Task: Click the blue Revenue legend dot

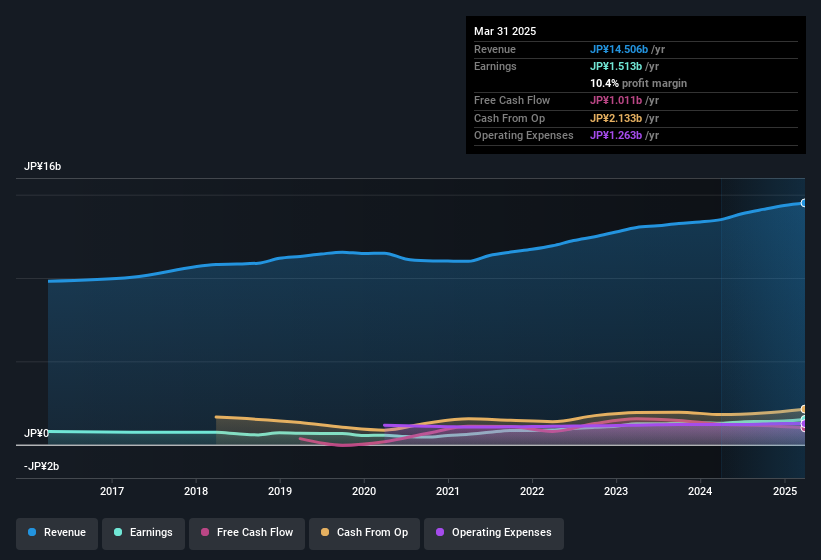Action: (x=32, y=532)
